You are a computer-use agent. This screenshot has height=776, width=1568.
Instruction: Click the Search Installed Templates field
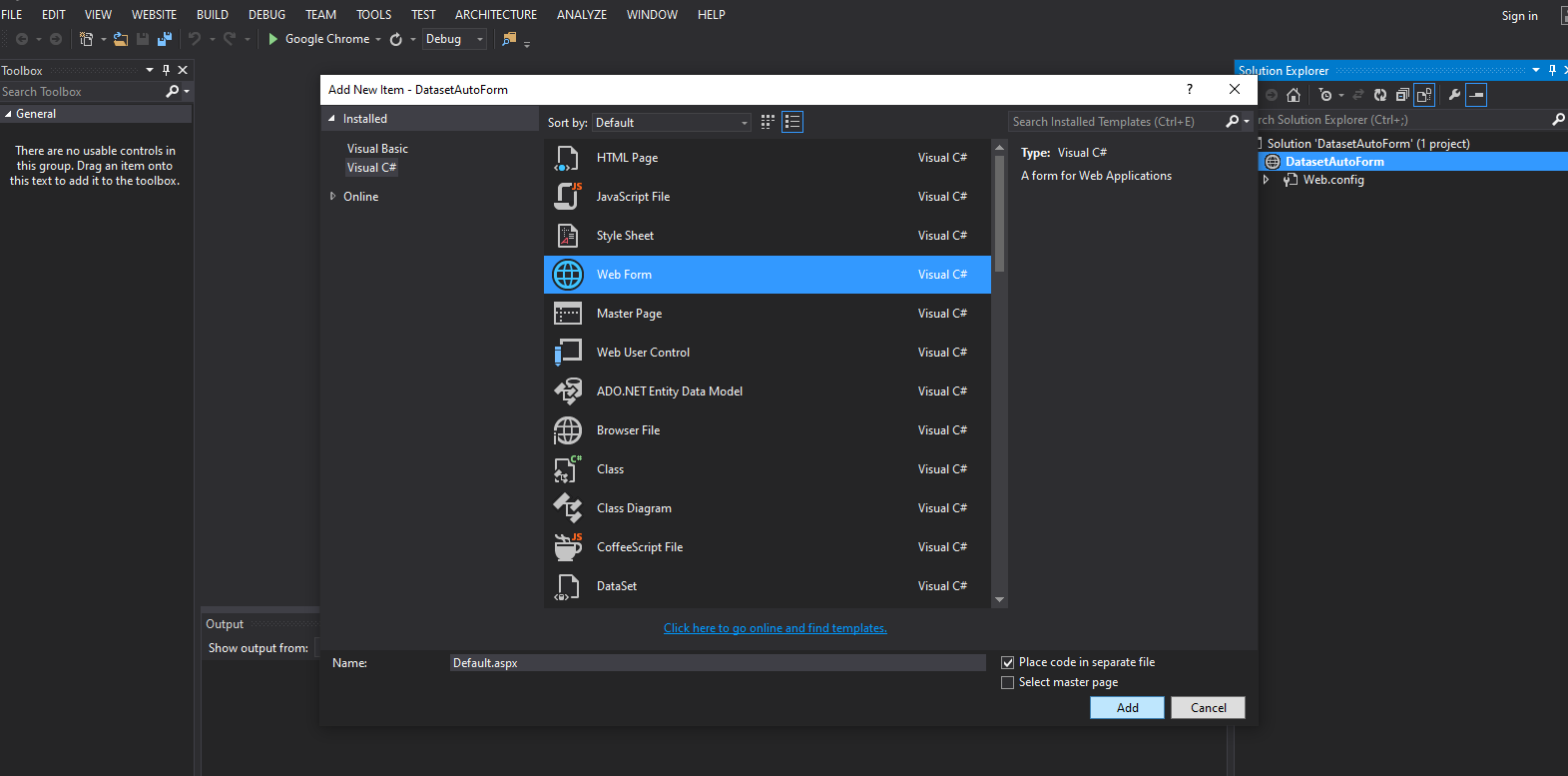tap(1116, 121)
